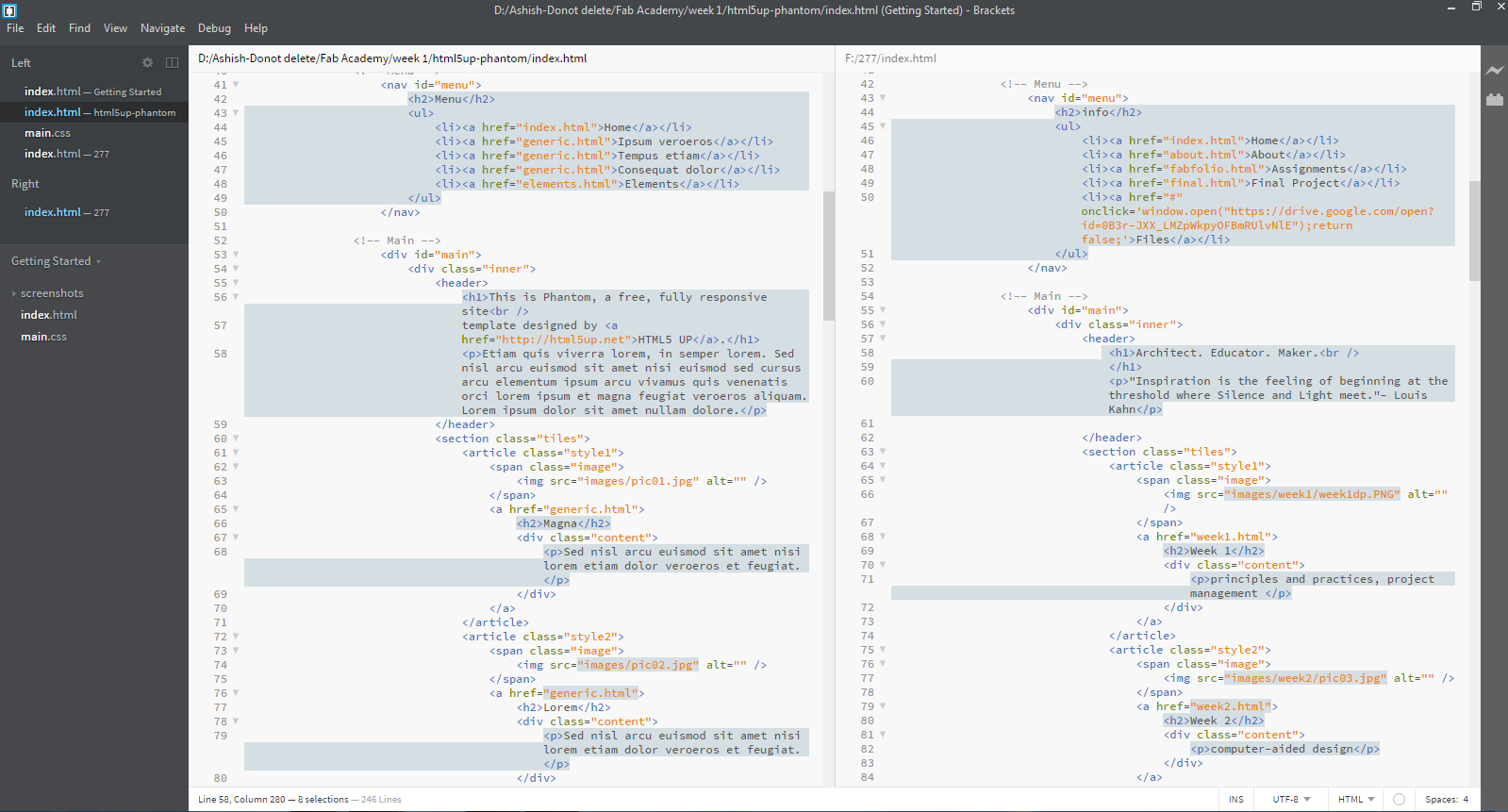Toggle the split view icon in sidebar
Screen dimensions: 1508x812
pos(172,62)
